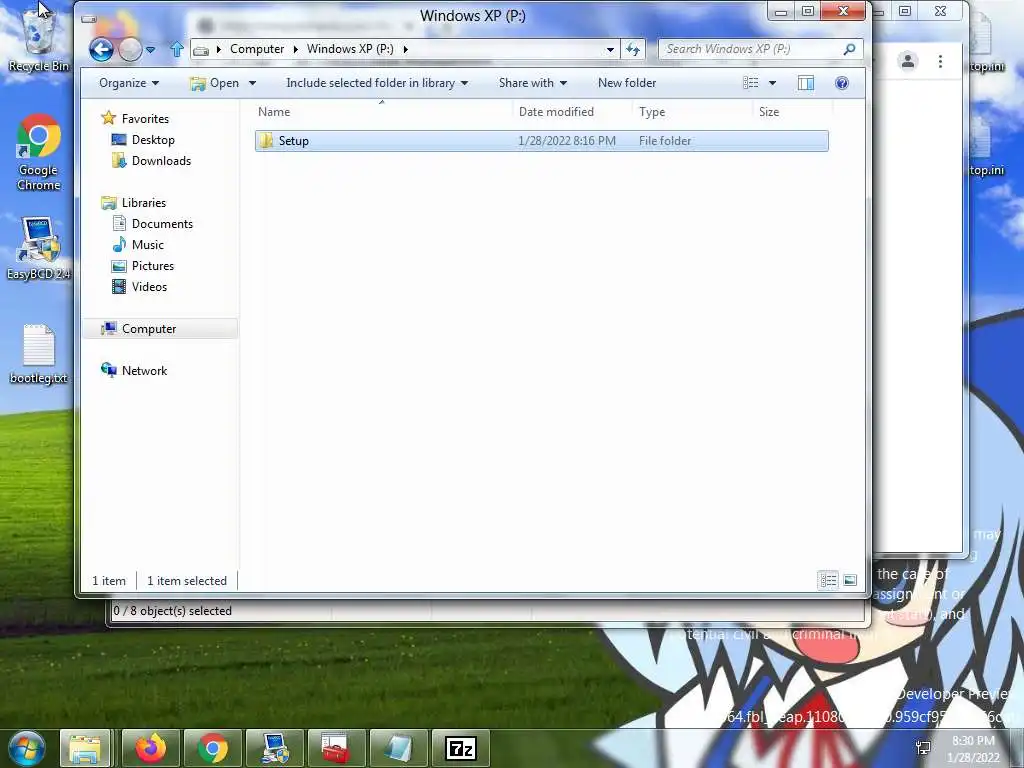Select the Recycle Bin desktop icon
The height and width of the screenshot is (768, 1024).
pos(39,39)
